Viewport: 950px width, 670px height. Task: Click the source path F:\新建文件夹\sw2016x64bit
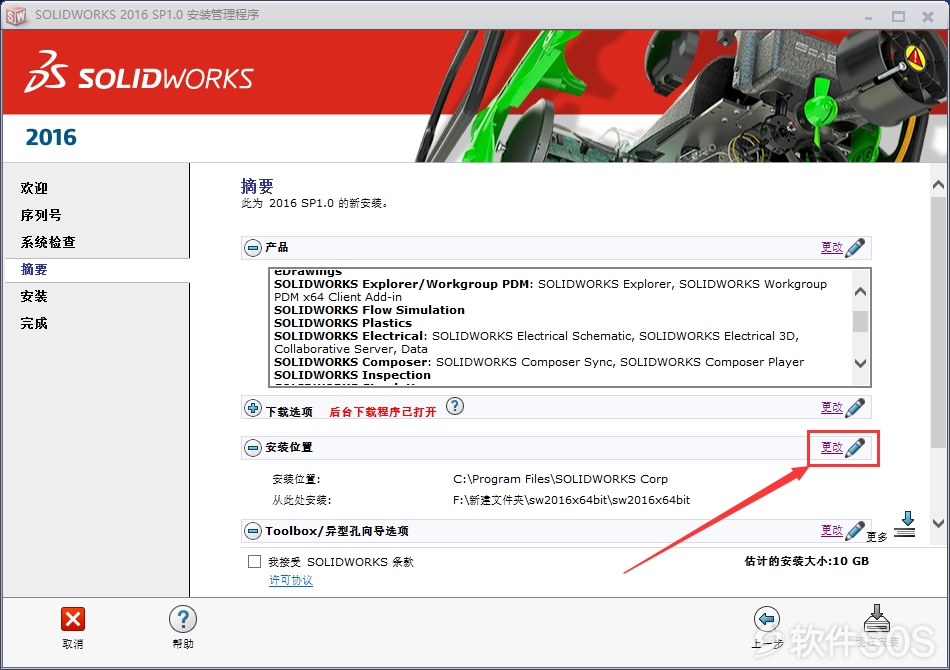click(571, 500)
